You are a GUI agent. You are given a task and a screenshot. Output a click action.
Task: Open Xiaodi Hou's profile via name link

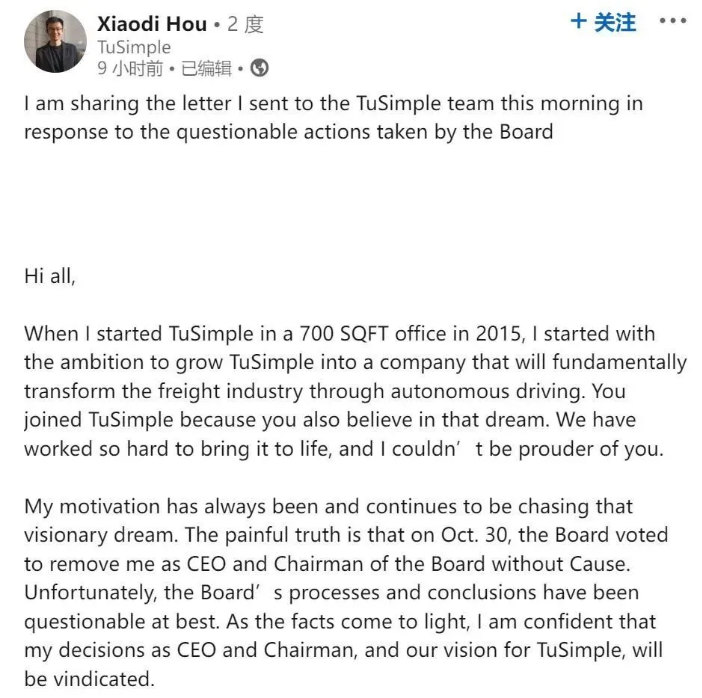(152, 24)
